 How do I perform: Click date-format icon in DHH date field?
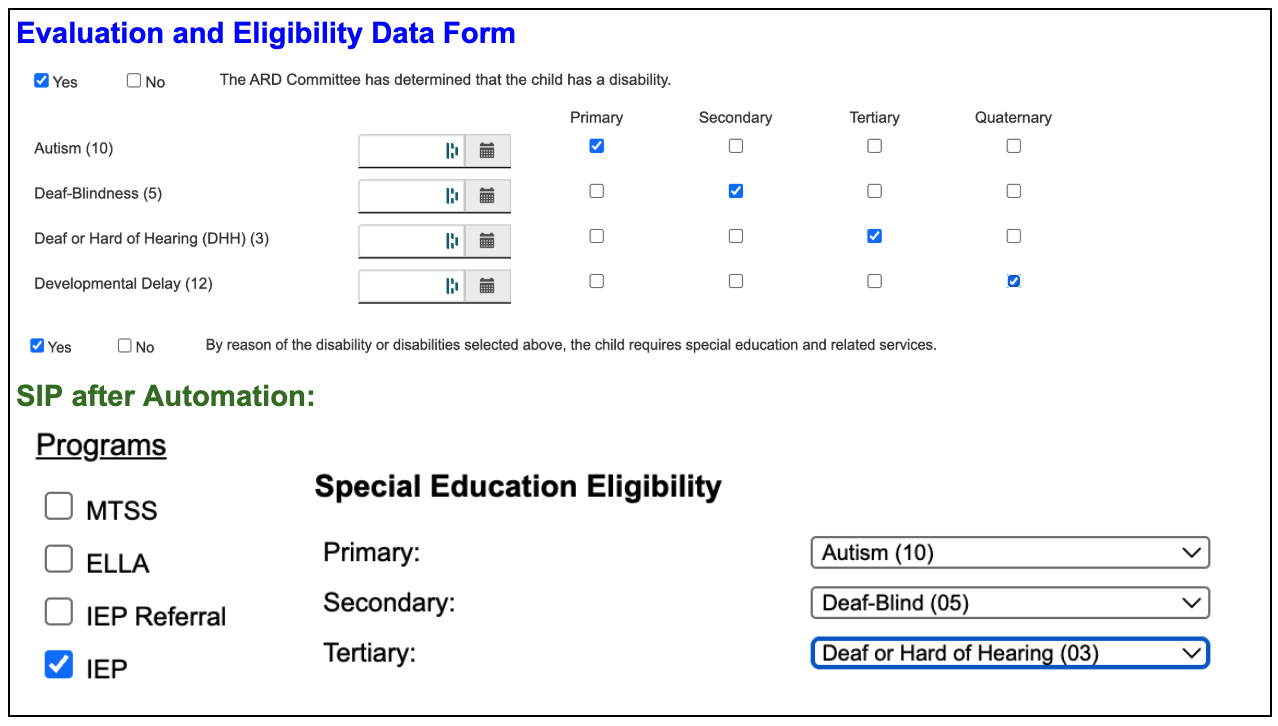(452, 241)
